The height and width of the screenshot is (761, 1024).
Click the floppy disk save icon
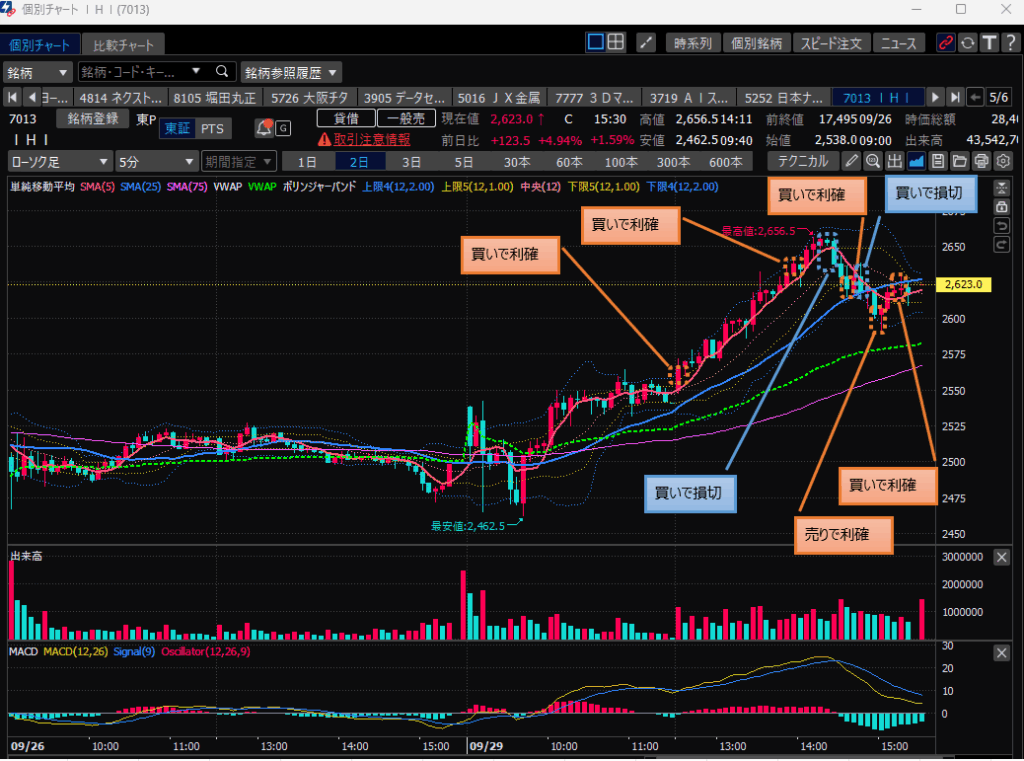(938, 161)
